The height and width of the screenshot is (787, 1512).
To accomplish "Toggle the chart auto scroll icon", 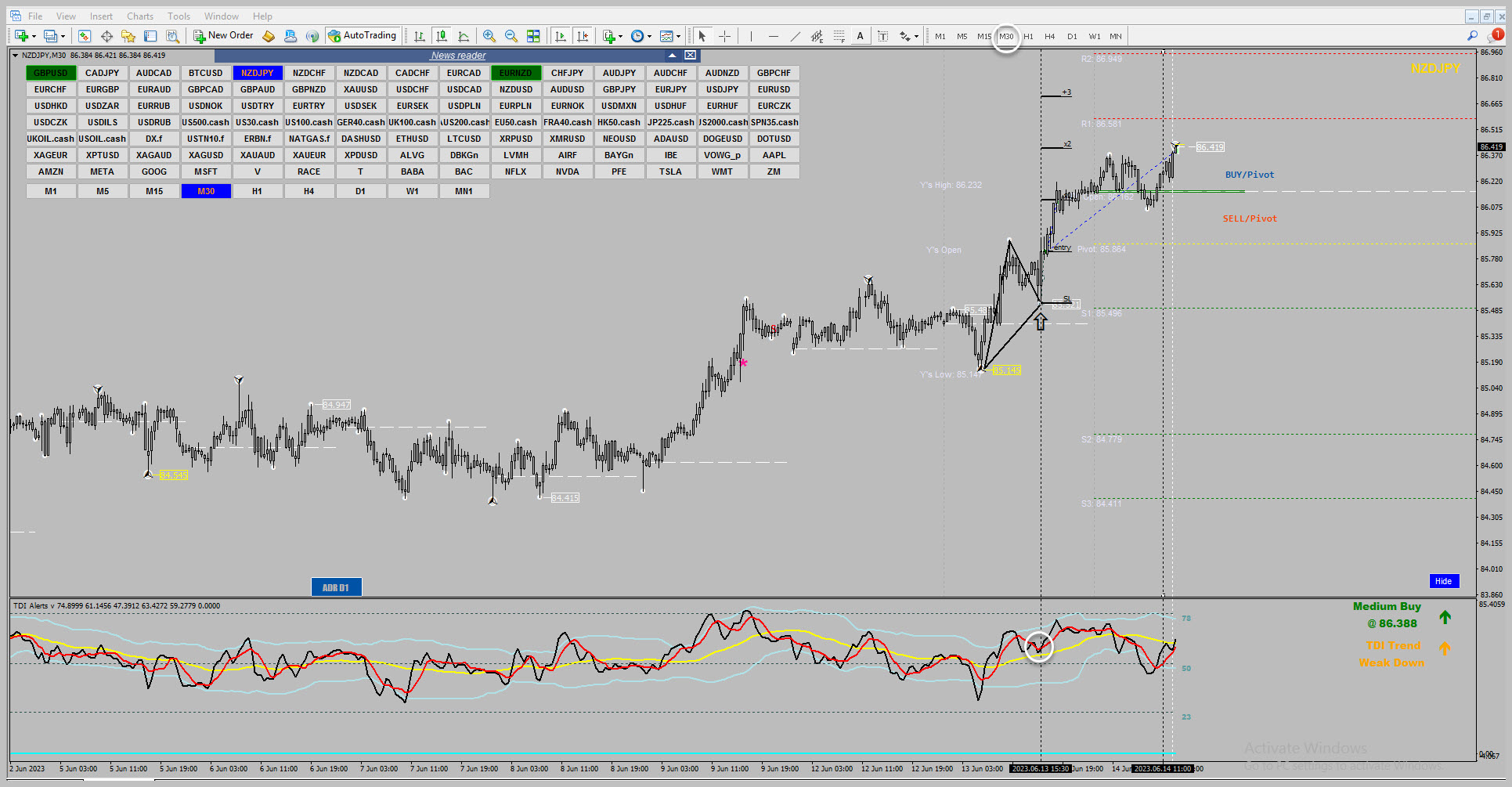I will [561, 36].
